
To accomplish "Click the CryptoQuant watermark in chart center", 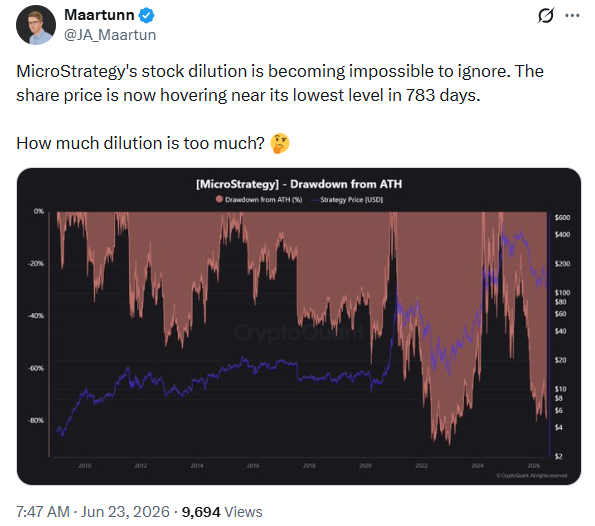I will coord(299,333).
